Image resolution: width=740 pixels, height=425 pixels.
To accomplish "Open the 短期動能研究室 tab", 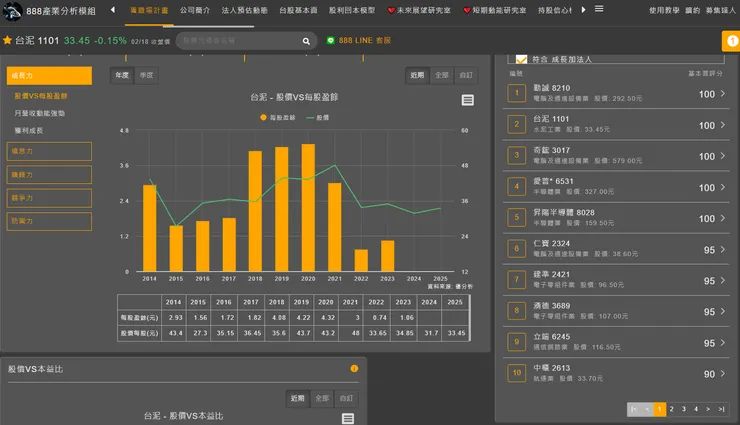I will click(495, 10).
